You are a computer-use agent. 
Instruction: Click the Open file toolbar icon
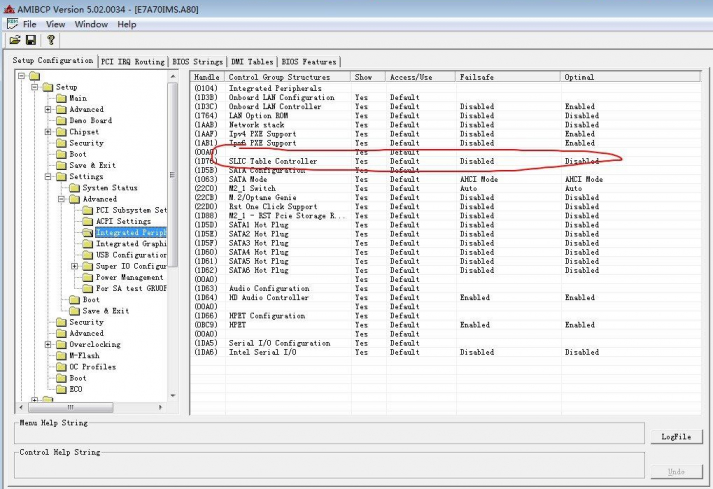click(x=15, y=40)
